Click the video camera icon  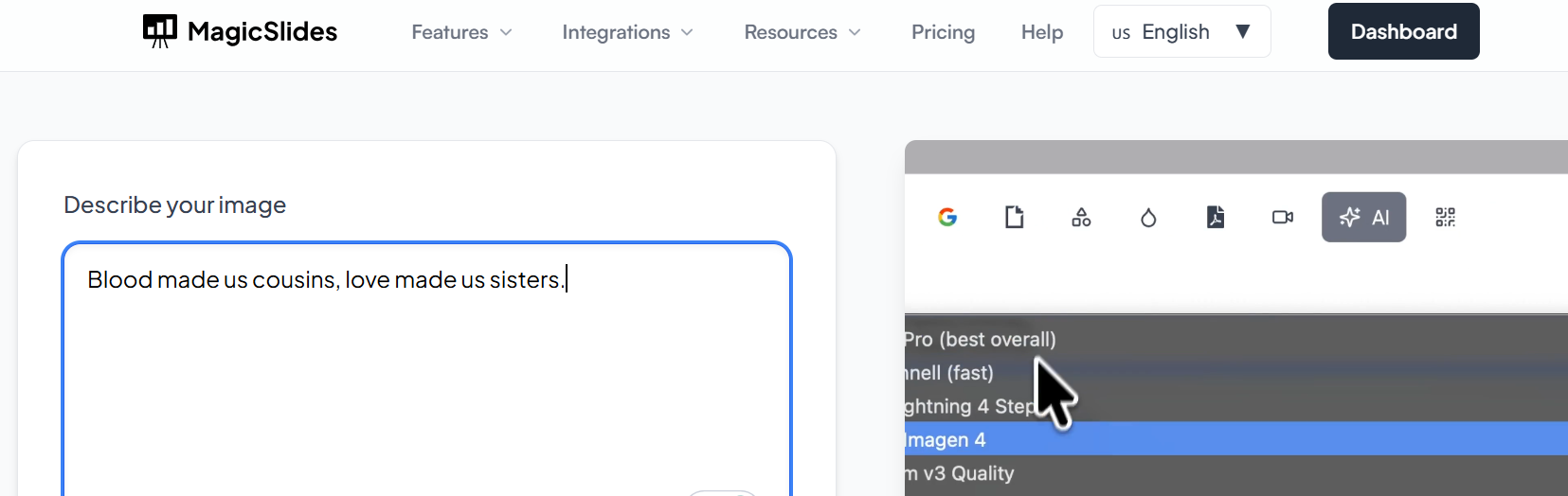1283,218
